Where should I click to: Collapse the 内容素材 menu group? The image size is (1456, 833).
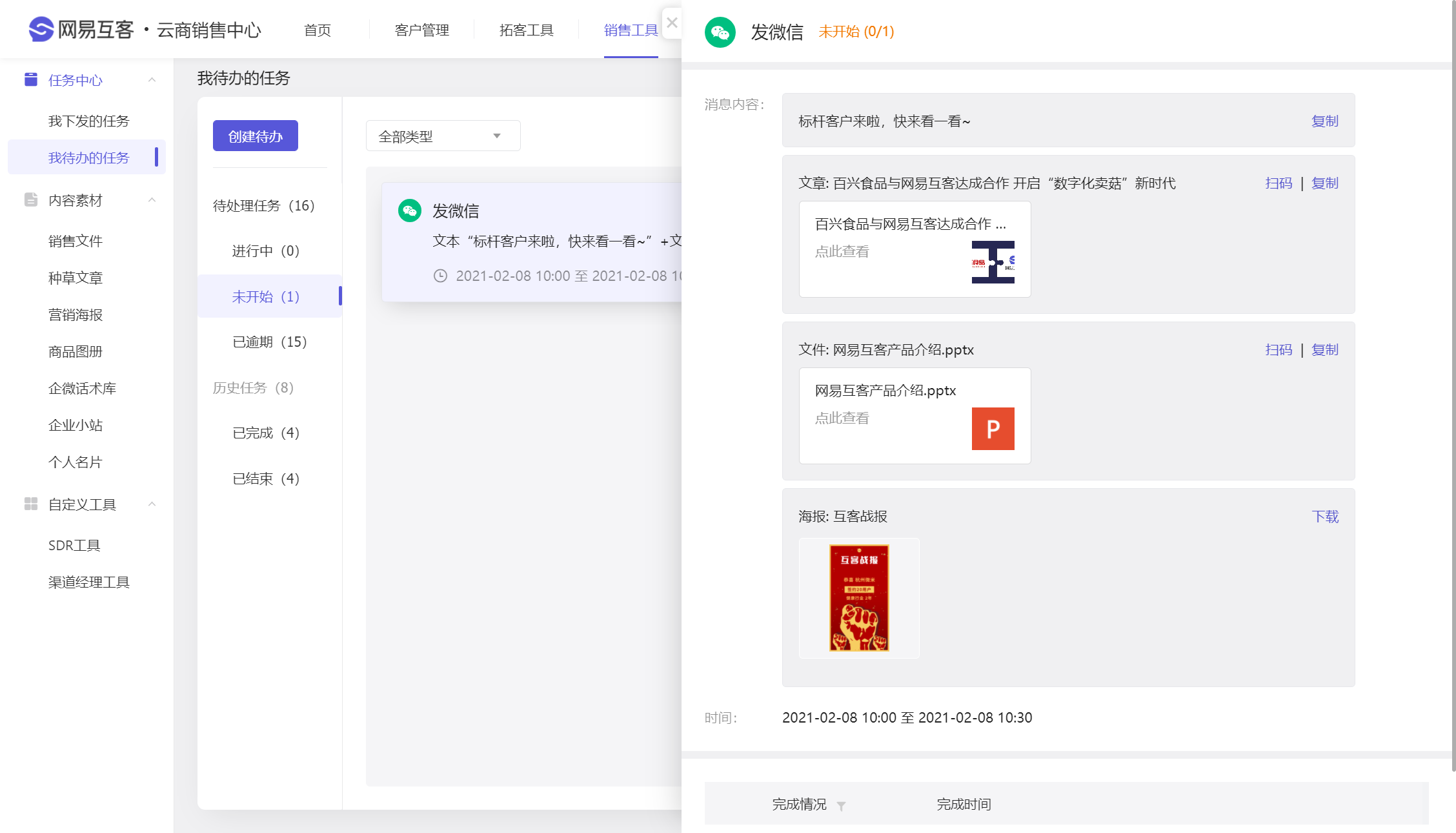coord(152,200)
